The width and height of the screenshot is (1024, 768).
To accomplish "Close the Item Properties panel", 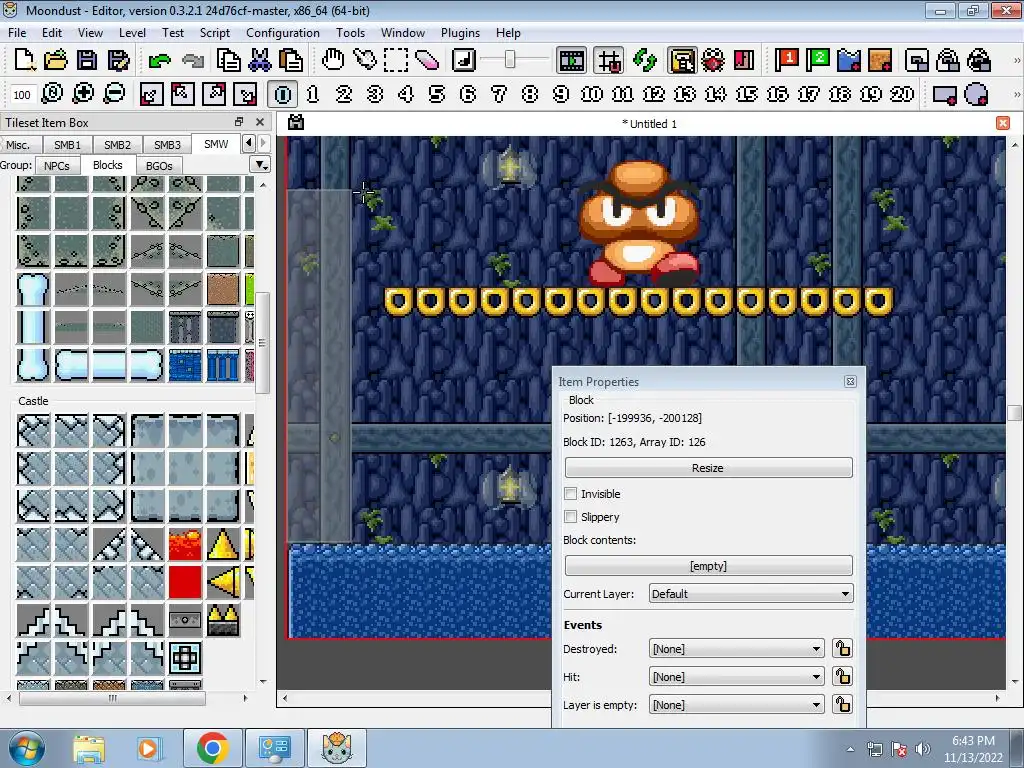I will click(850, 381).
